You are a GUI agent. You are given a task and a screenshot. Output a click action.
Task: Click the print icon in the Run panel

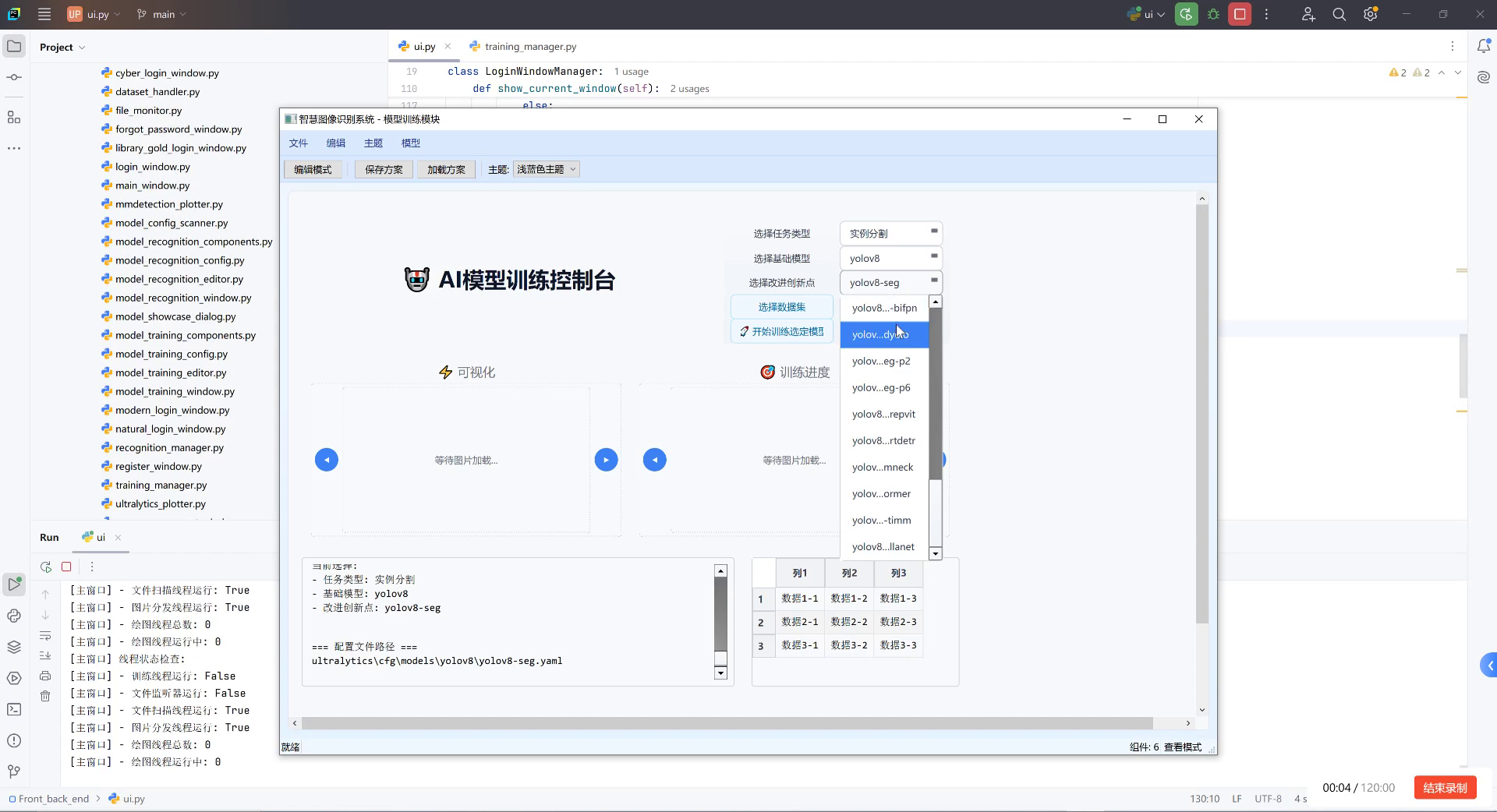click(45, 676)
